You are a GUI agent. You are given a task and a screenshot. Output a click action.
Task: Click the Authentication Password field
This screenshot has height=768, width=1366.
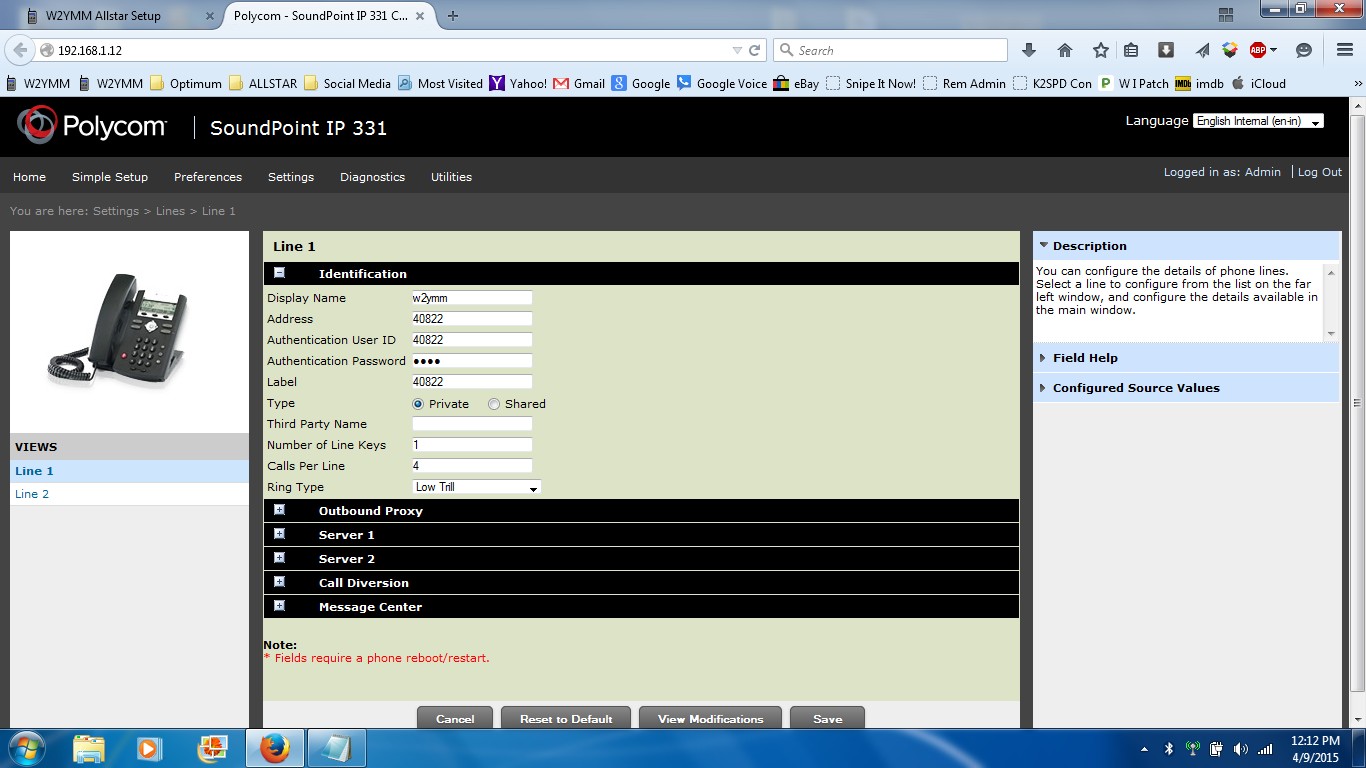(x=472, y=361)
